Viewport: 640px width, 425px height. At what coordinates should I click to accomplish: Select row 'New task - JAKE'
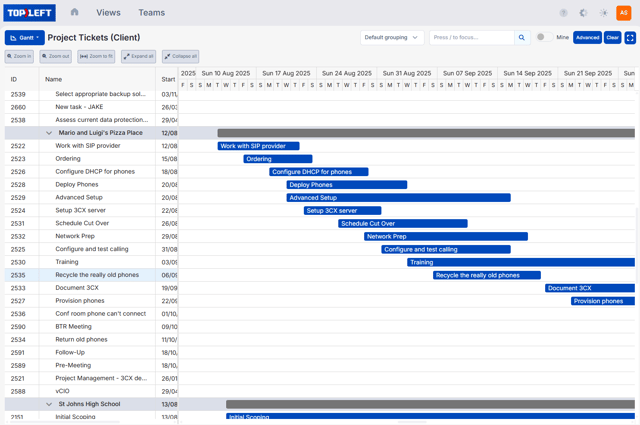(91, 107)
